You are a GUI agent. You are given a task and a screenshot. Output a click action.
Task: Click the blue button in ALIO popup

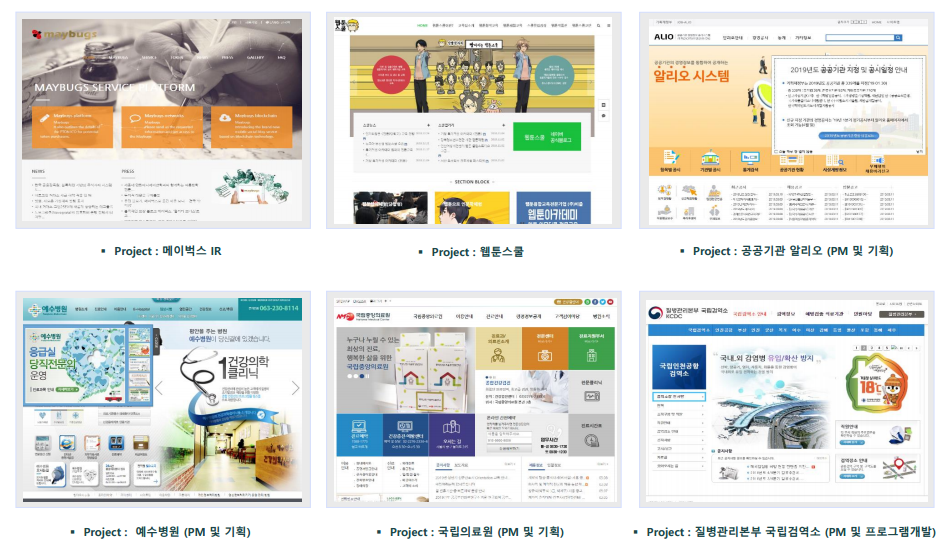[x=849, y=136]
